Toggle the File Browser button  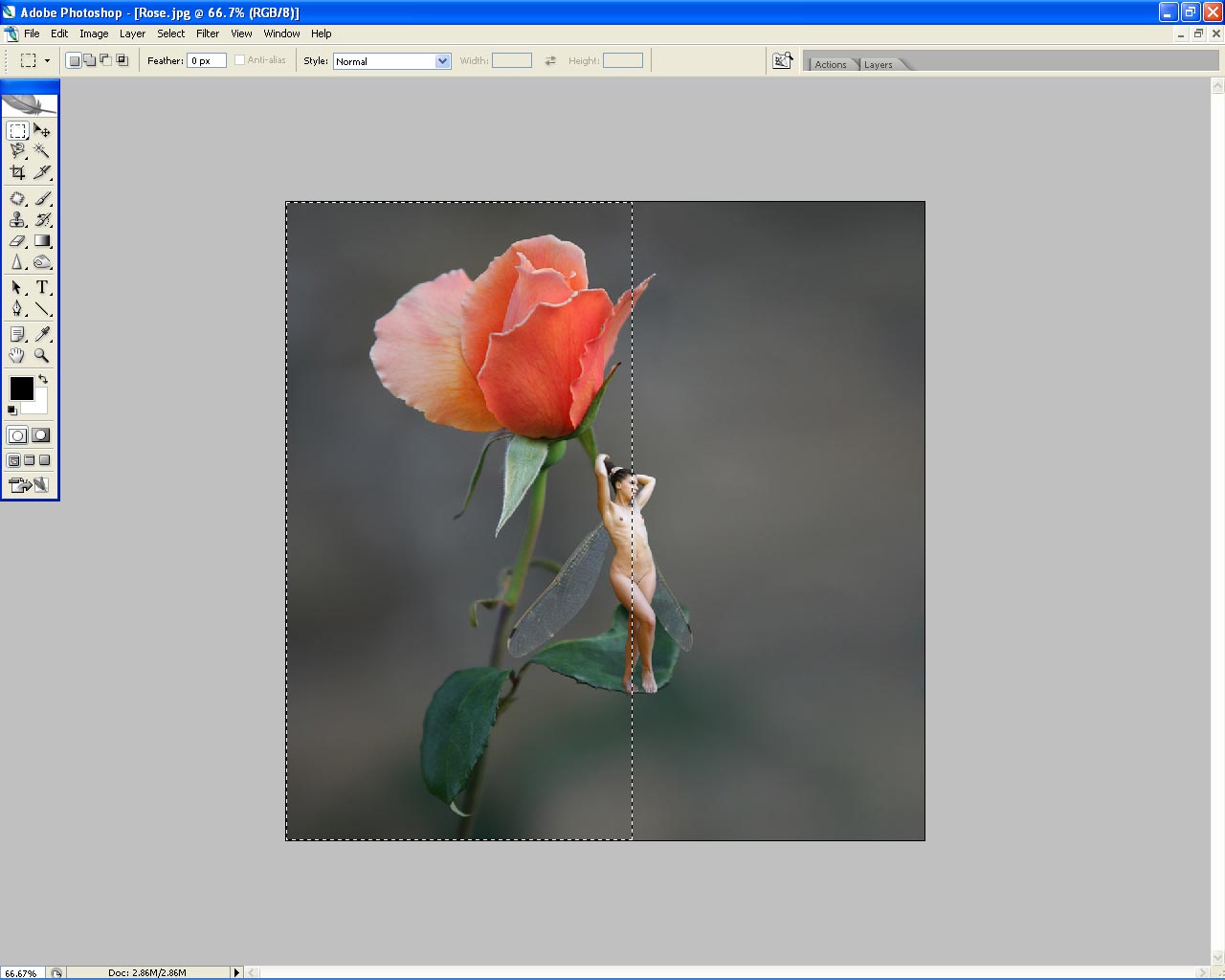[783, 60]
